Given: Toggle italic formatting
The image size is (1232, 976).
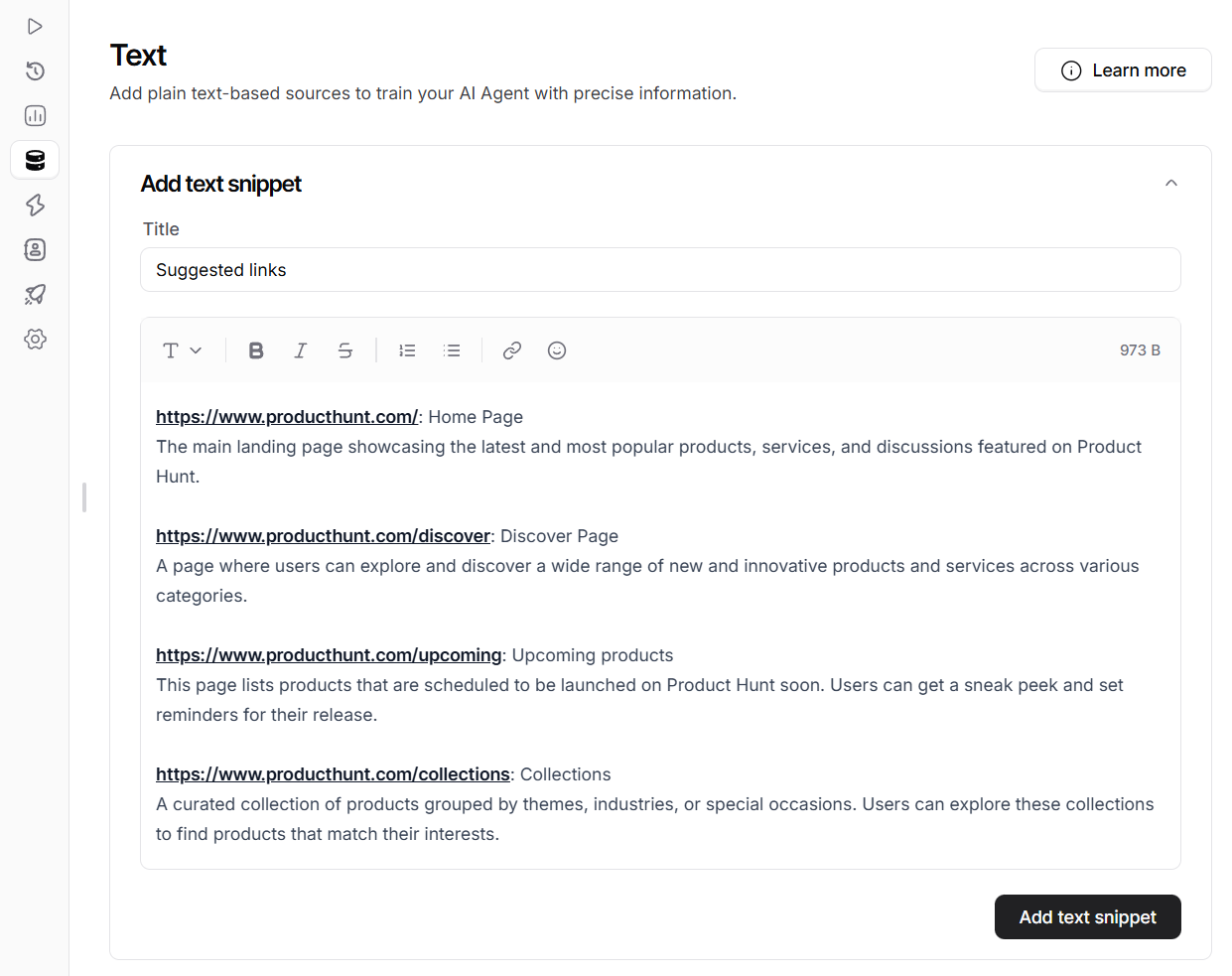Looking at the screenshot, I should point(300,349).
